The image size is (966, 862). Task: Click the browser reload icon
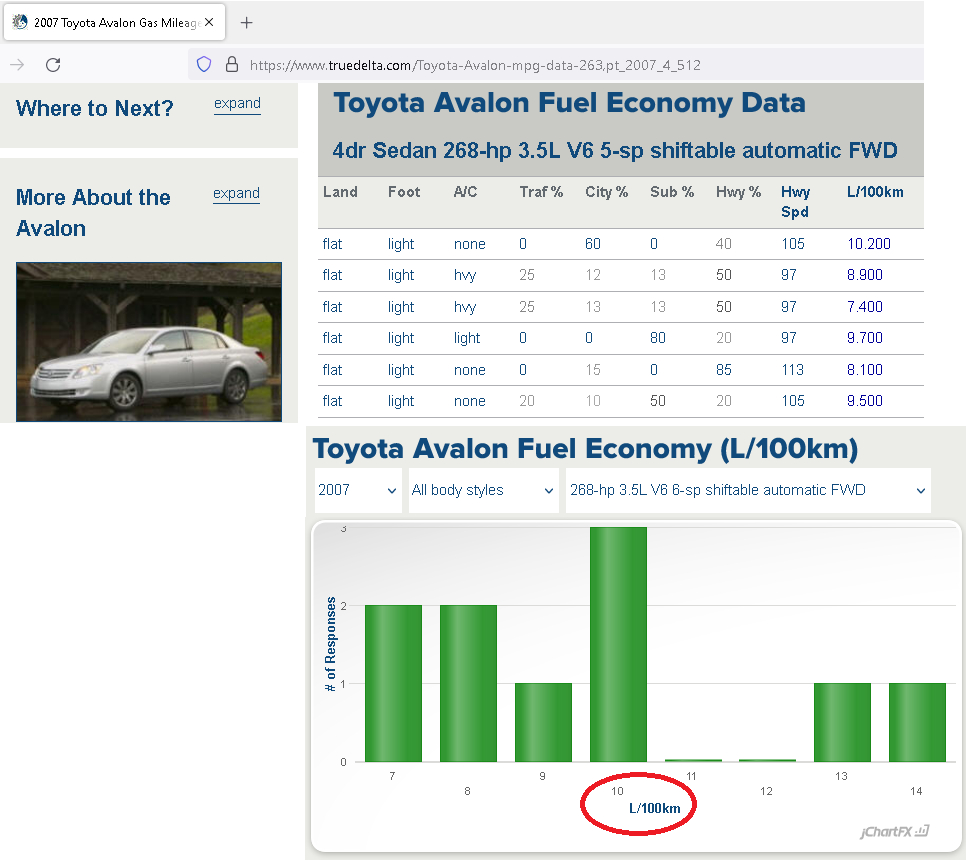click(x=53, y=65)
